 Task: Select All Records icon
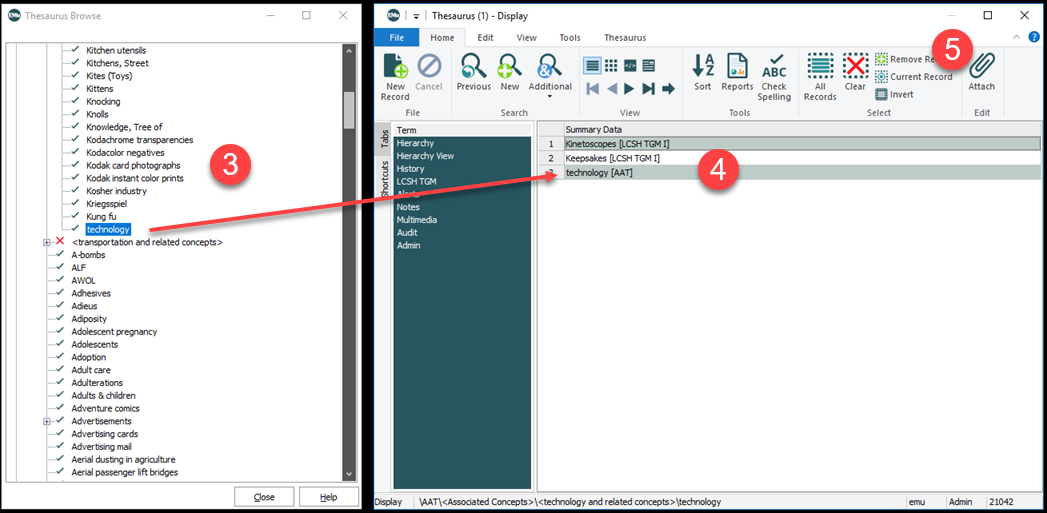[x=820, y=68]
